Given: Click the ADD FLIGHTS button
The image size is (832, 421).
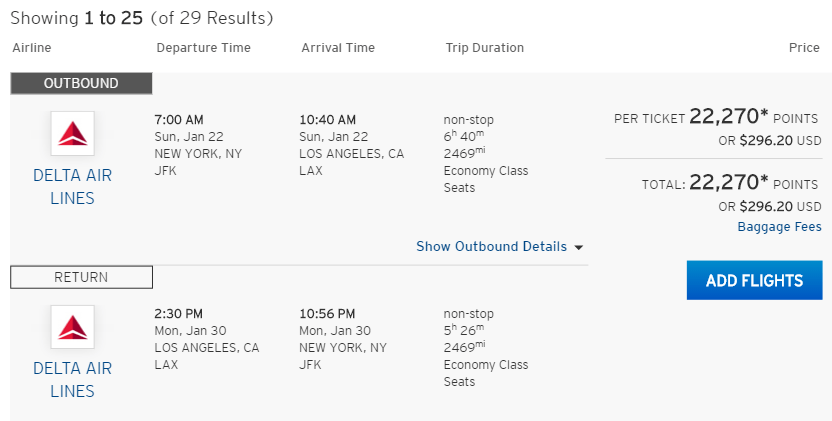Looking at the screenshot, I should 755,280.
